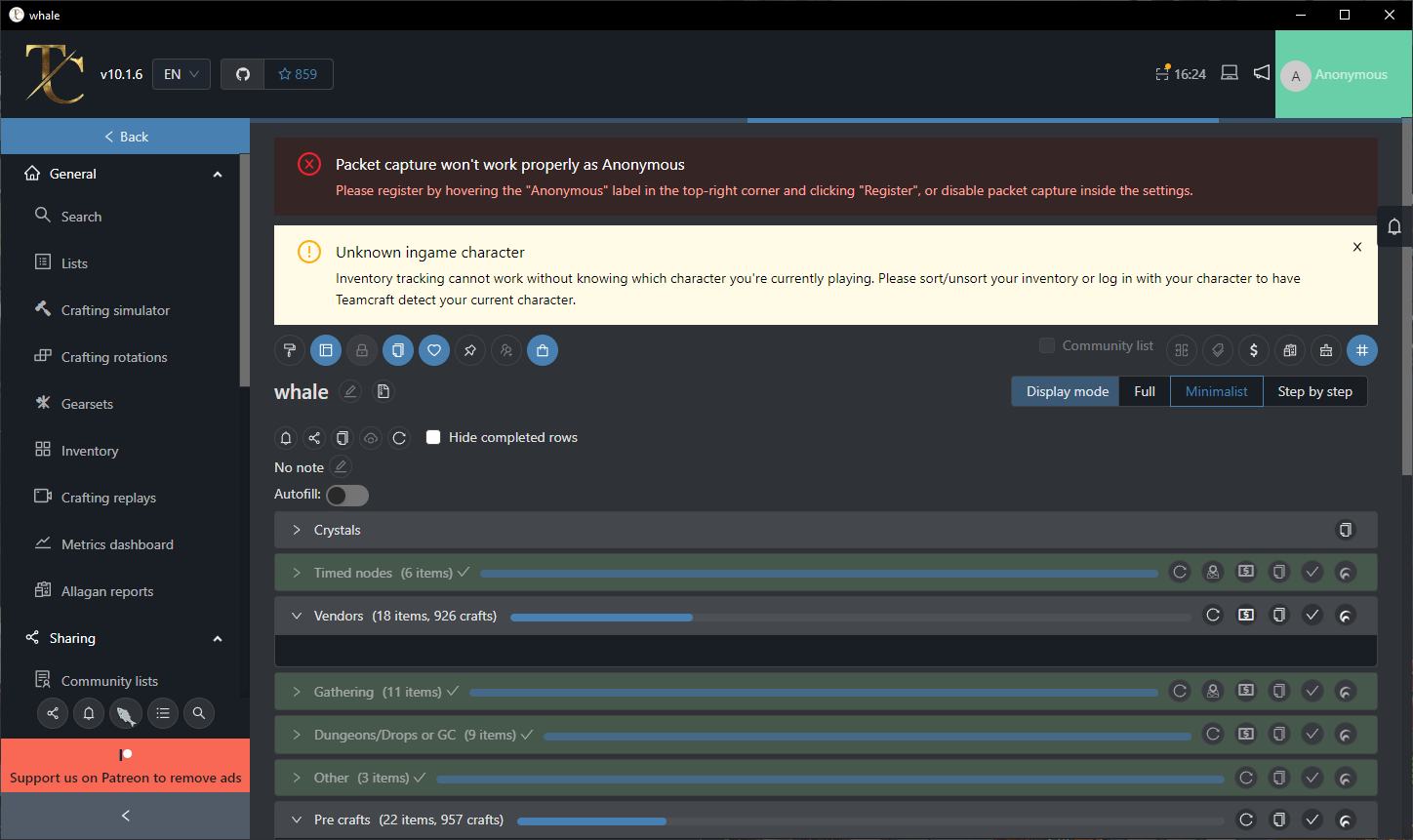Open the list tags icon

coord(1217,350)
